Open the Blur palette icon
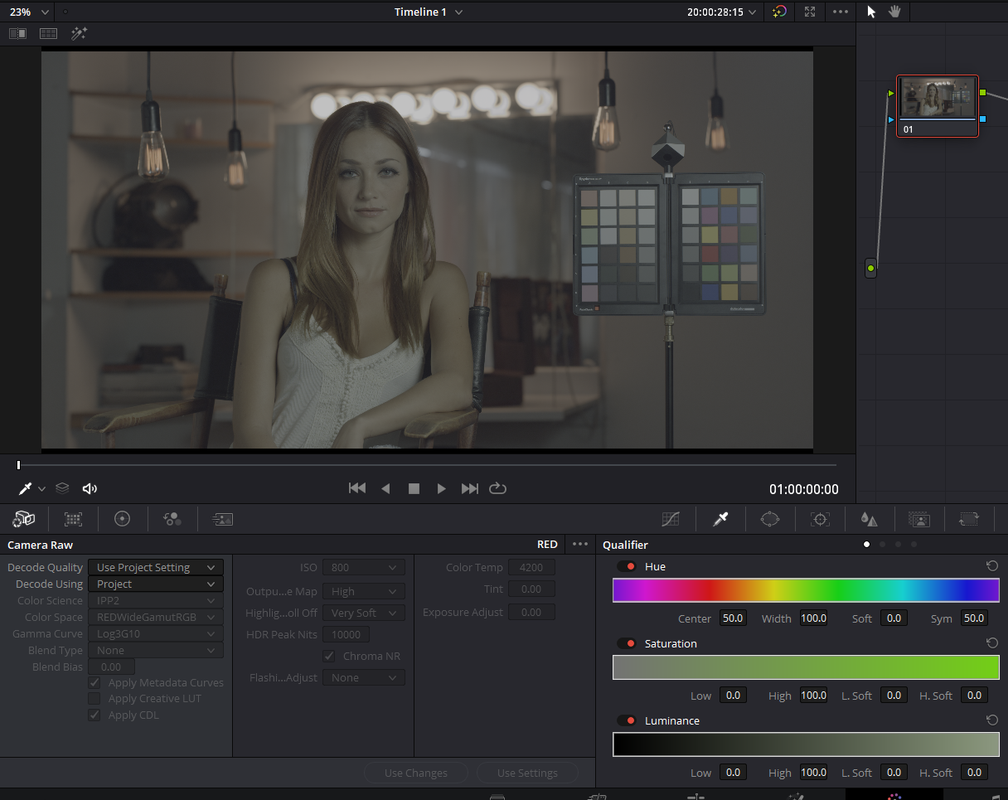The height and width of the screenshot is (800, 1008). 869,519
